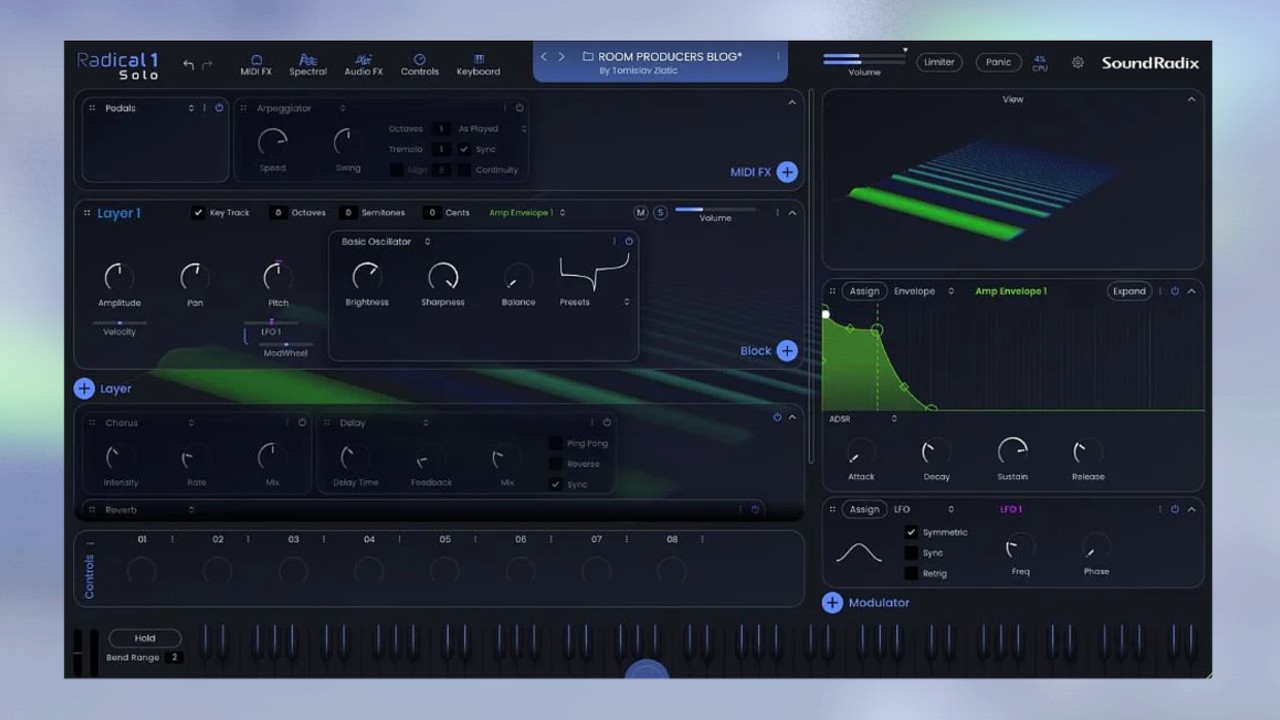Viewport: 1280px width, 720px height.
Task: Add a Modulator with the plus icon
Action: pos(832,603)
